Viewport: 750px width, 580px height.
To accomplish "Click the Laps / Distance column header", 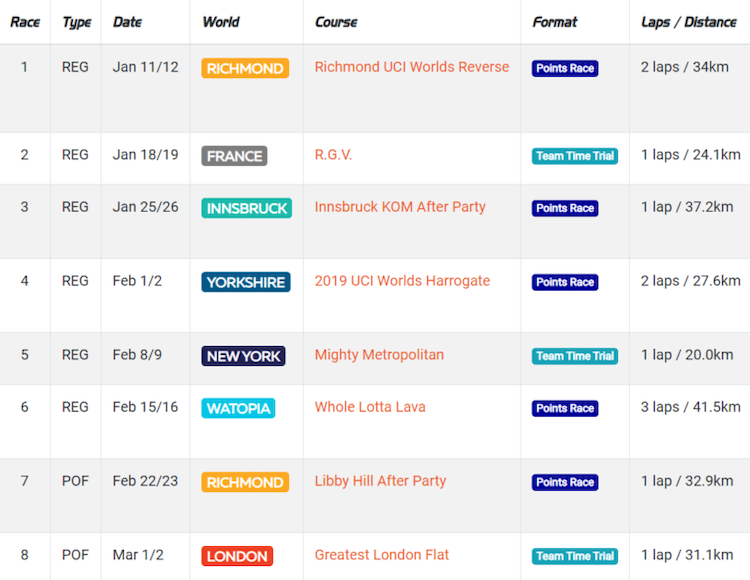I will (688, 22).
